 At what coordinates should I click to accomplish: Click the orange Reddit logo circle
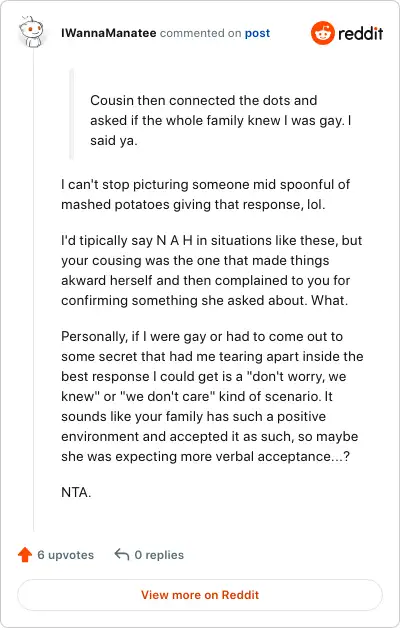click(x=322, y=33)
